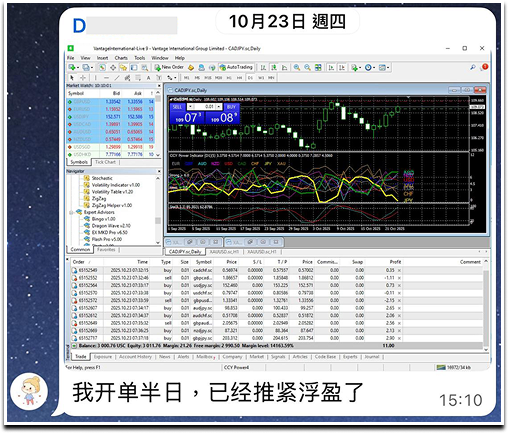This screenshot has width=508, height=433.
Task: Click the zoom in magnifier icon
Action: (297, 67)
